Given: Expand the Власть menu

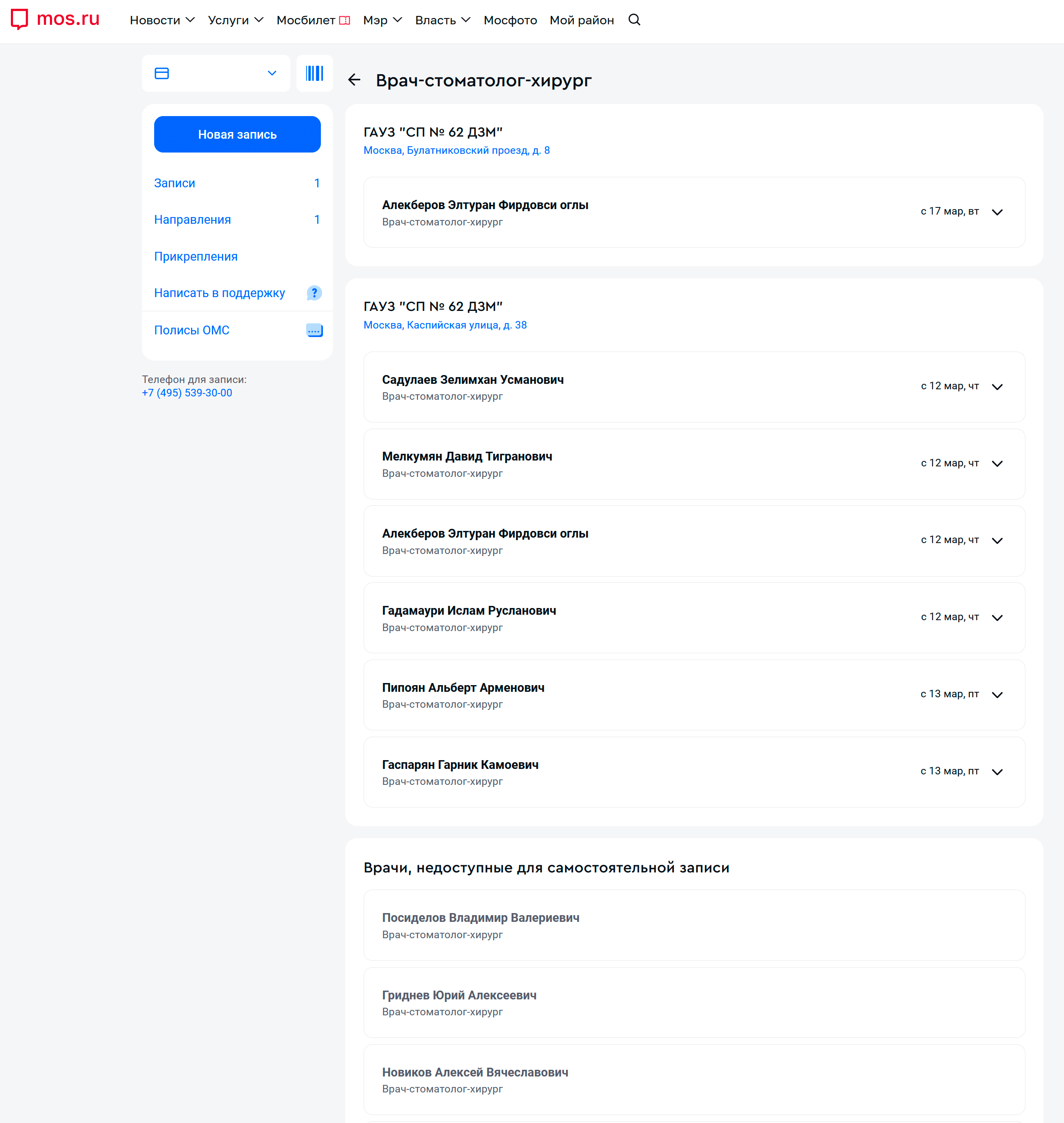Looking at the screenshot, I should [443, 21].
